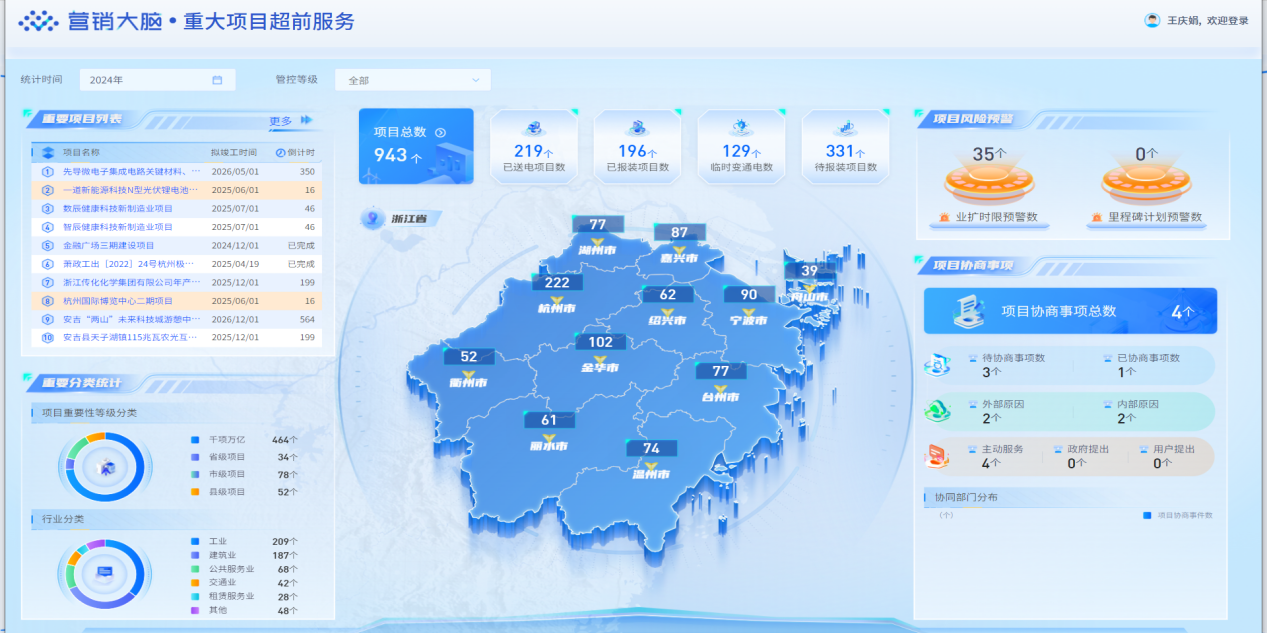Click the 营销大脑 logo icon
The height and width of the screenshot is (634, 1267).
(36, 22)
